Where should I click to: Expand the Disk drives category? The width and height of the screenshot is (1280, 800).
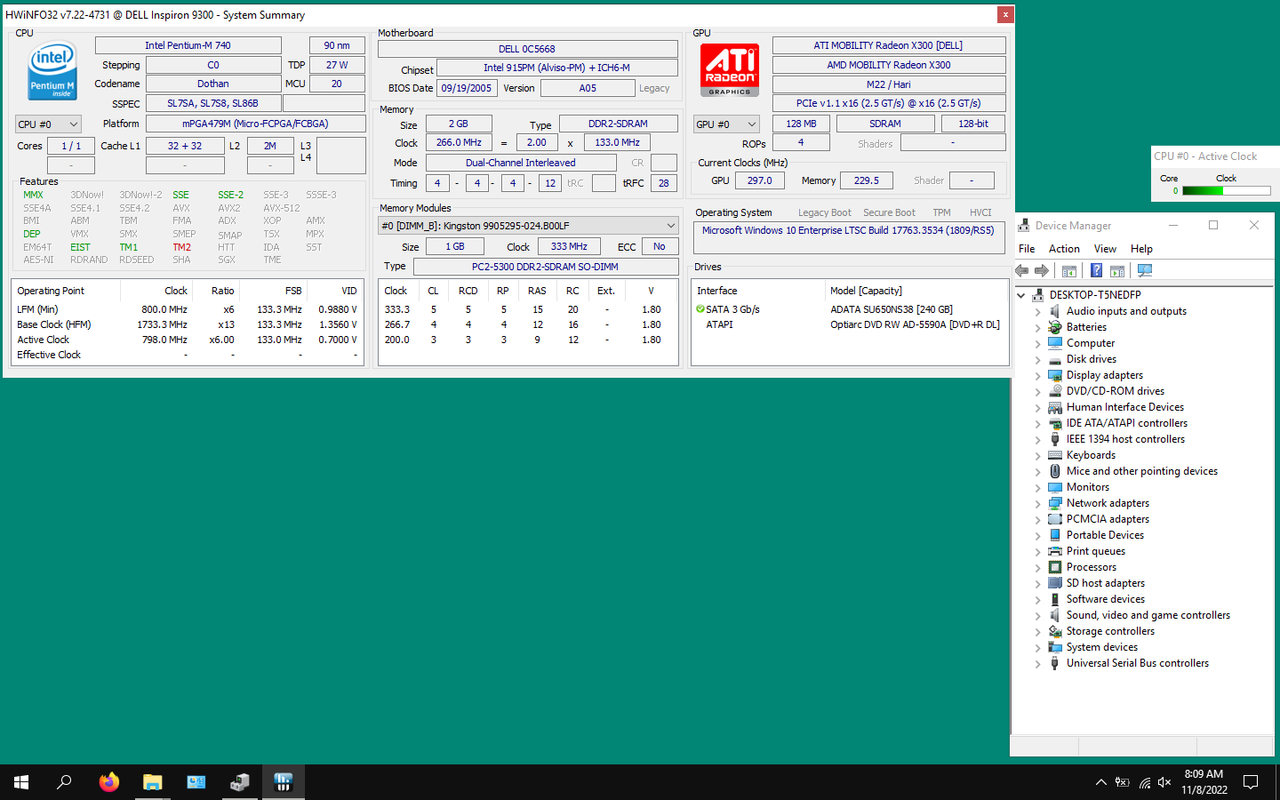1038,359
